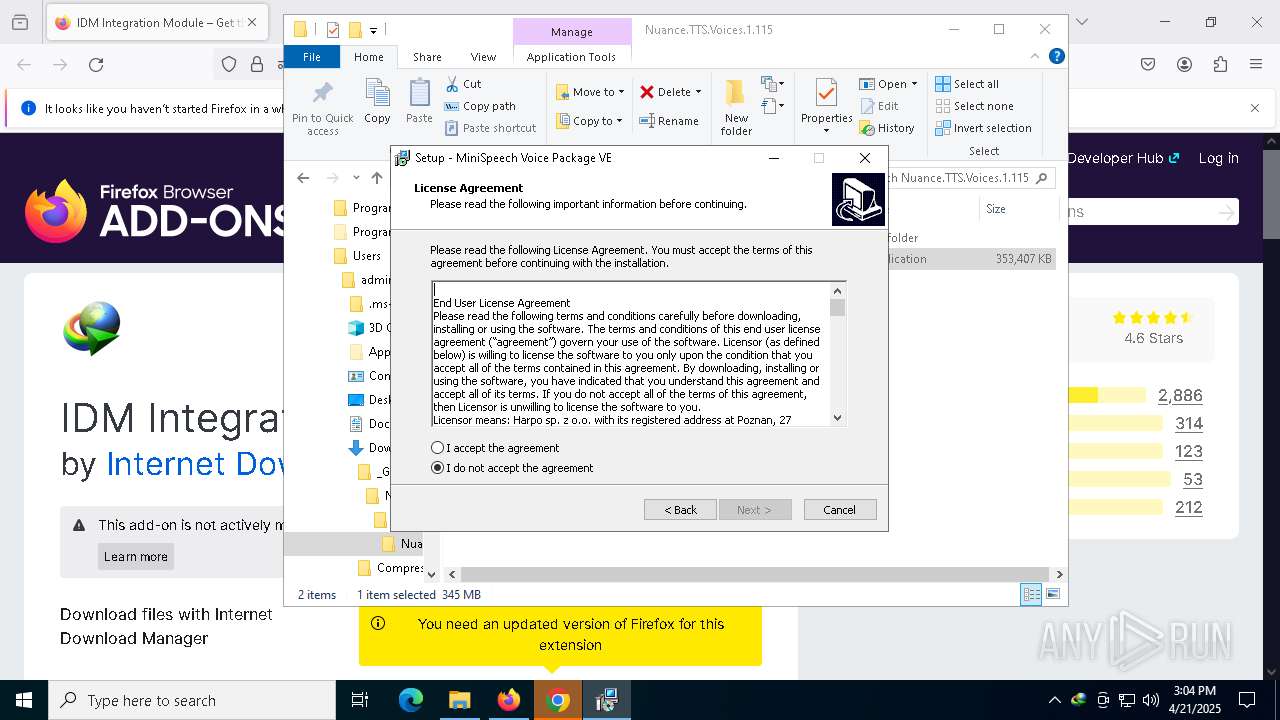Screen dimensions: 1280x720
Task: Open Windows Start menu
Action: click(24, 700)
